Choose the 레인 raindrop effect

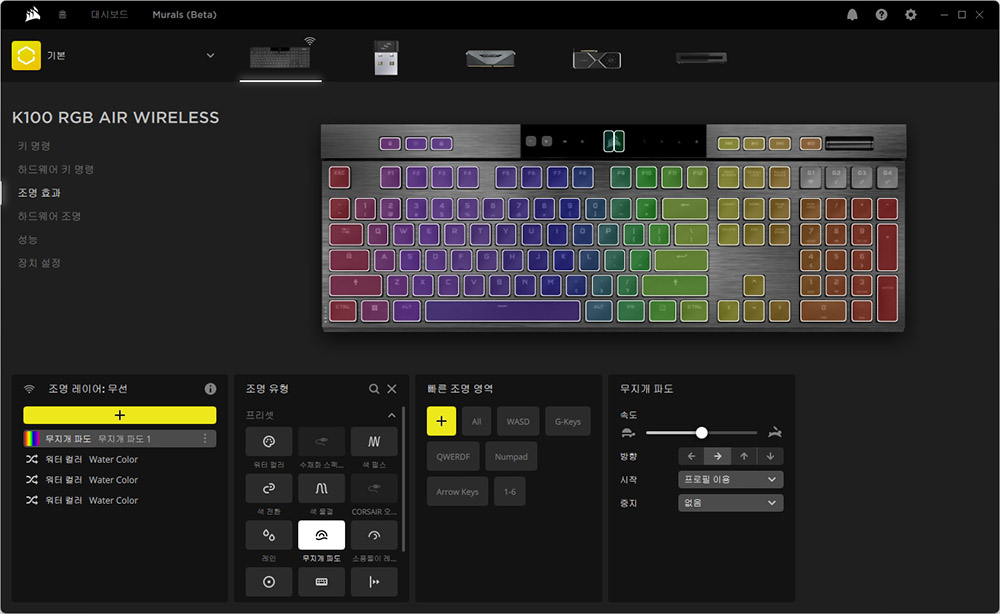pos(269,535)
